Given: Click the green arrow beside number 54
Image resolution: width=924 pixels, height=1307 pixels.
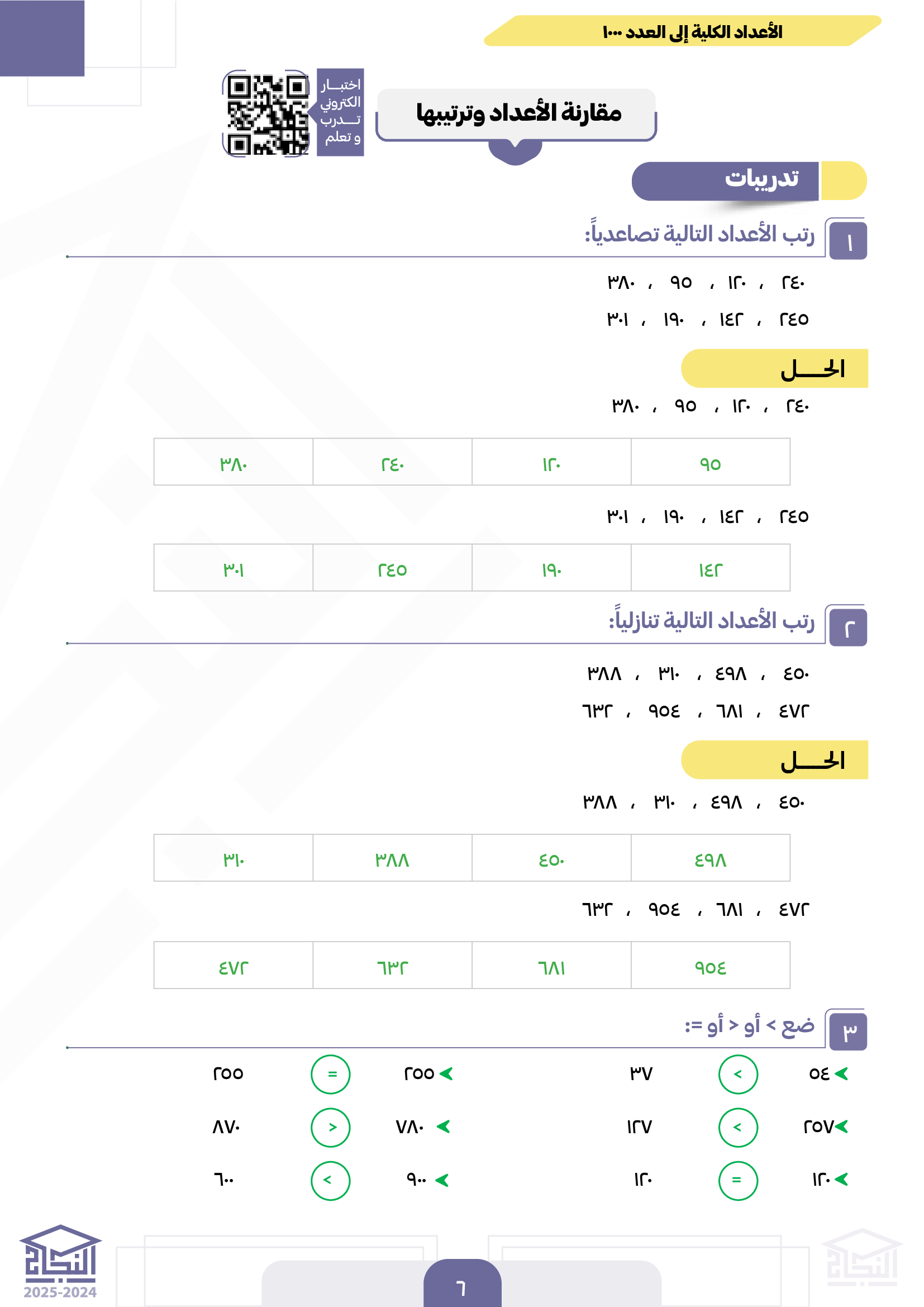Looking at the screenshot, I should tap(841, 1073).
